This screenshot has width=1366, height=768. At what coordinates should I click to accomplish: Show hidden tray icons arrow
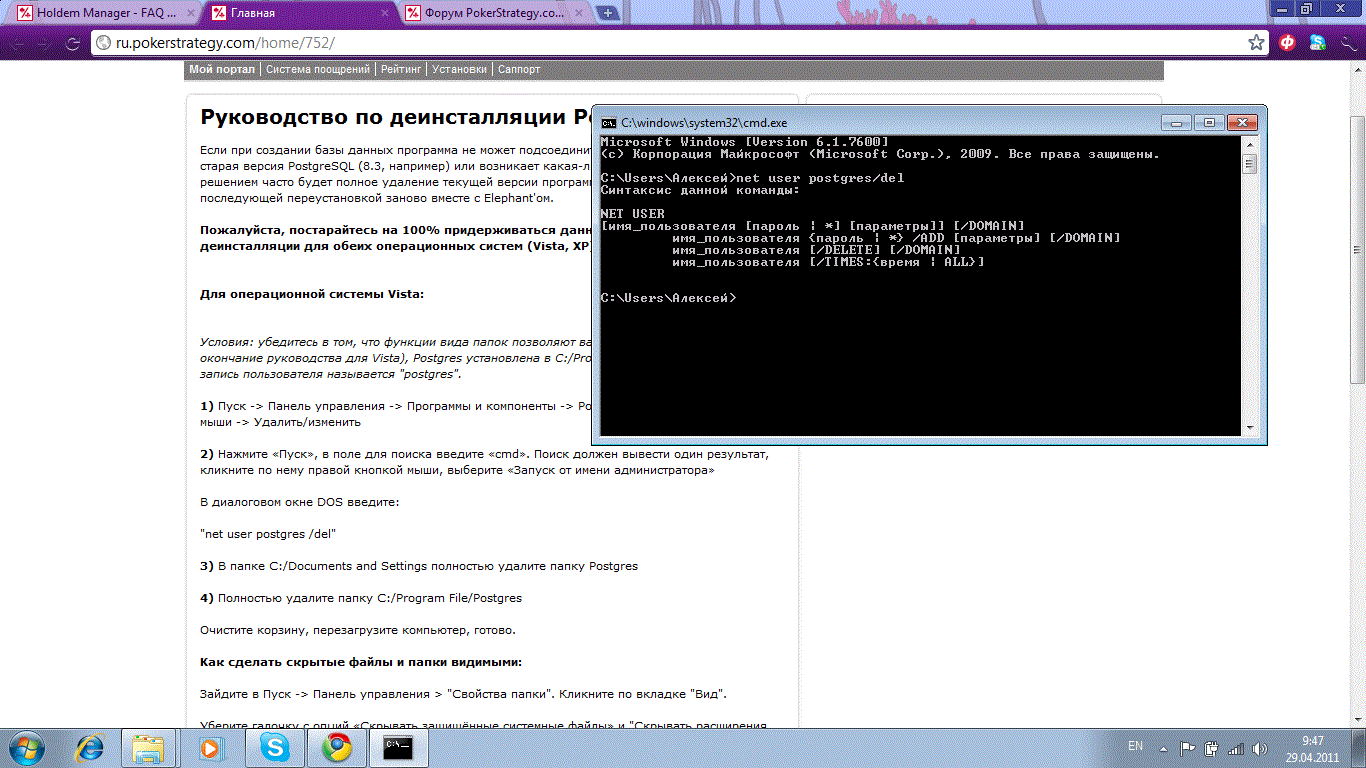1164,747
